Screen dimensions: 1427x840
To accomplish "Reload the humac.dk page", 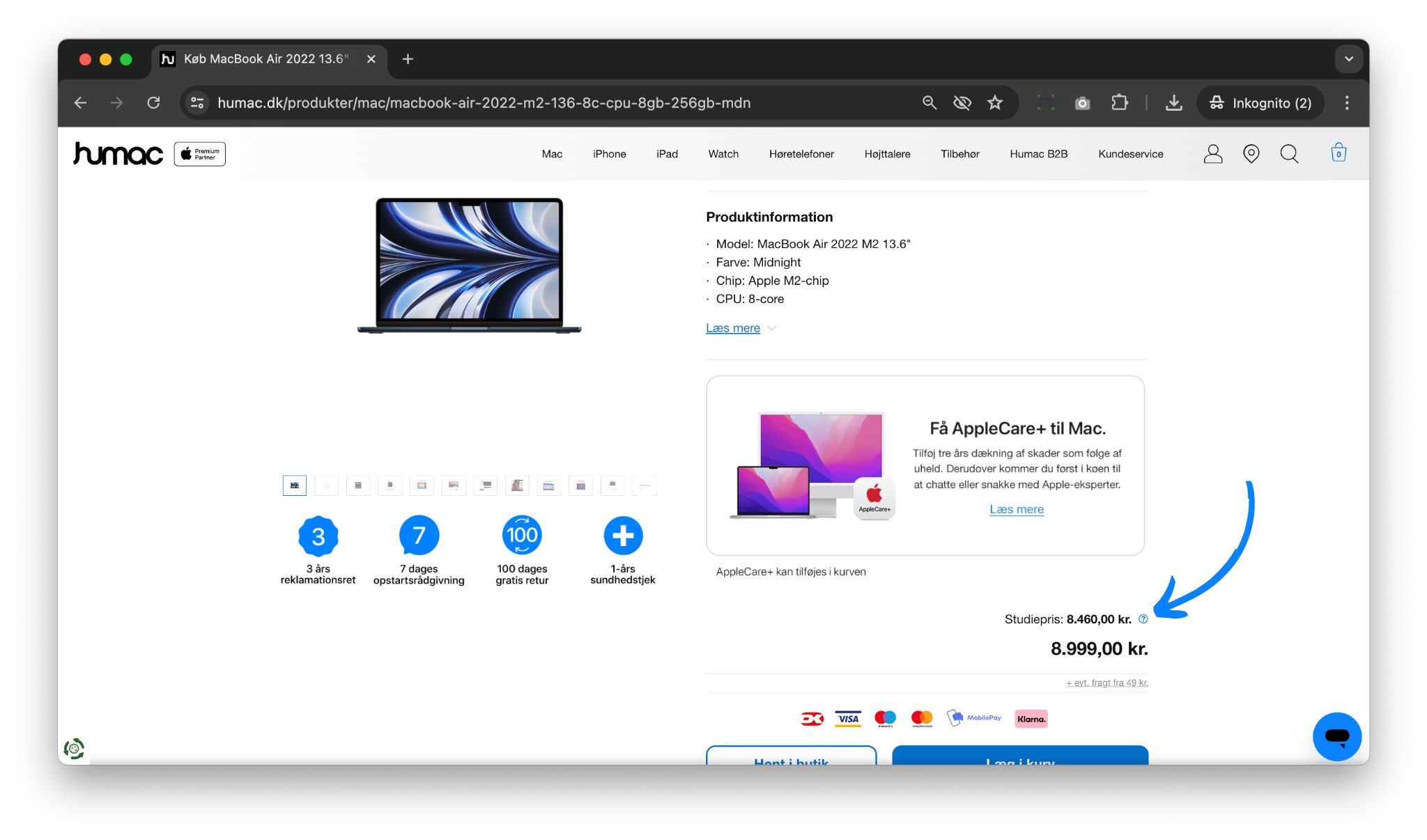I will pyautogui.click(x=153, y=103).
